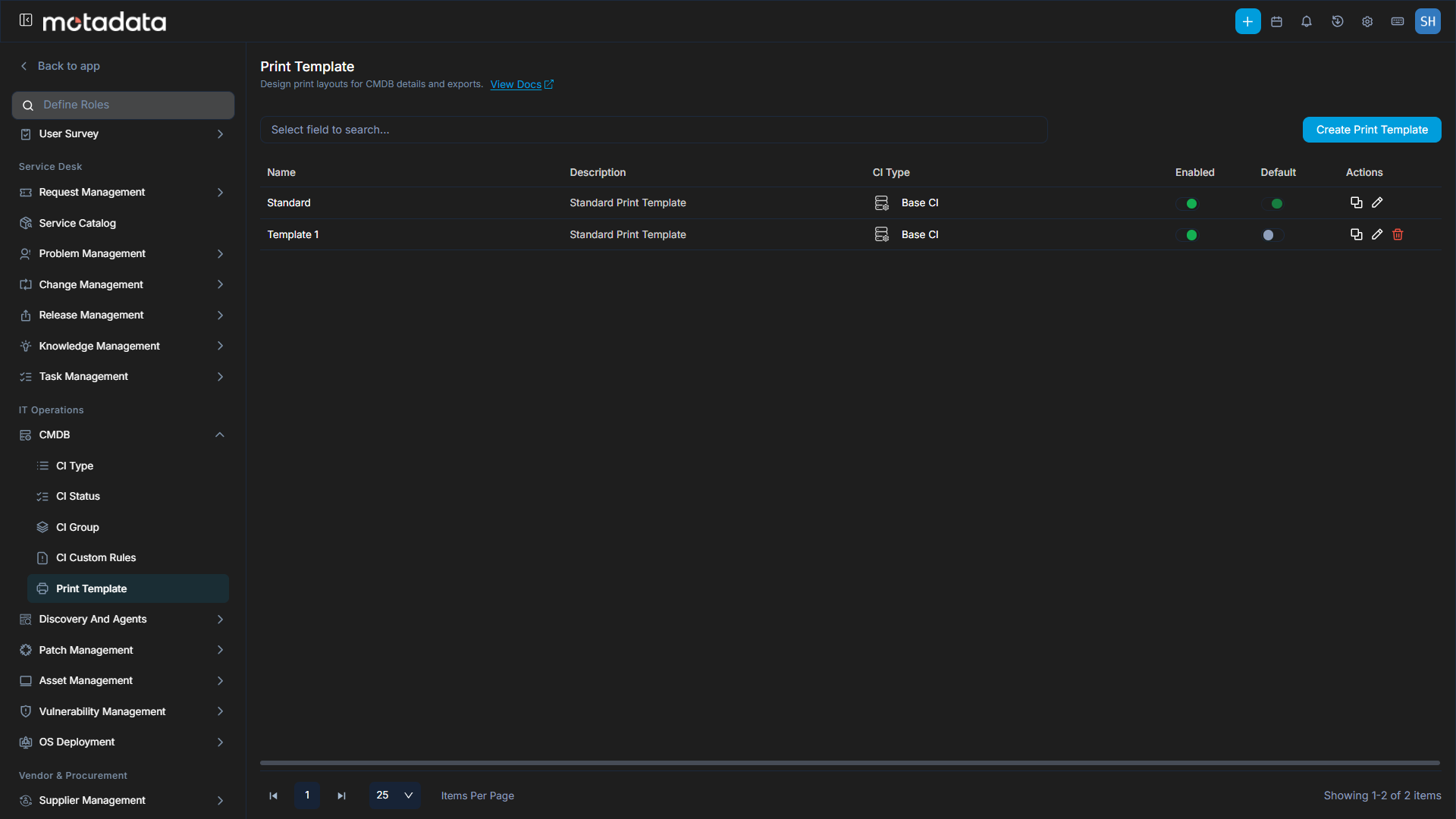
Task: Focus the Select field to search box
Action: [654, 130]
